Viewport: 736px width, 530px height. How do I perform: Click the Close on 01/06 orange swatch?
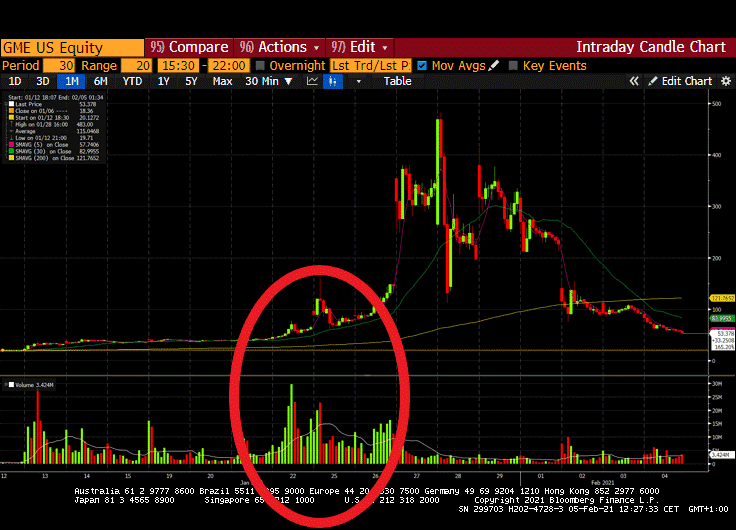coord(11,111)
